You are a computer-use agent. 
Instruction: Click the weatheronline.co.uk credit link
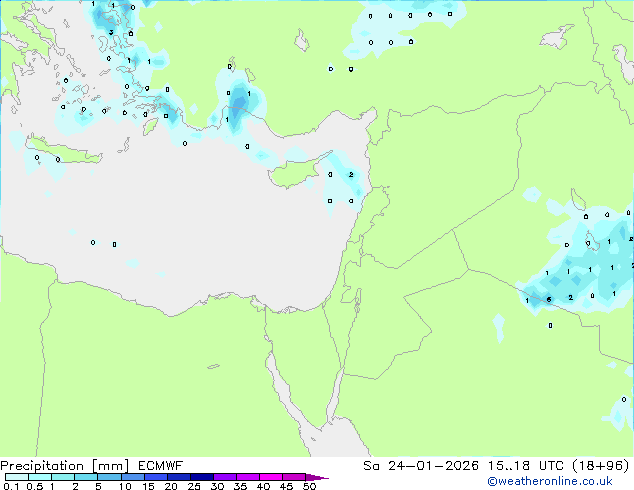pos(550,481)
